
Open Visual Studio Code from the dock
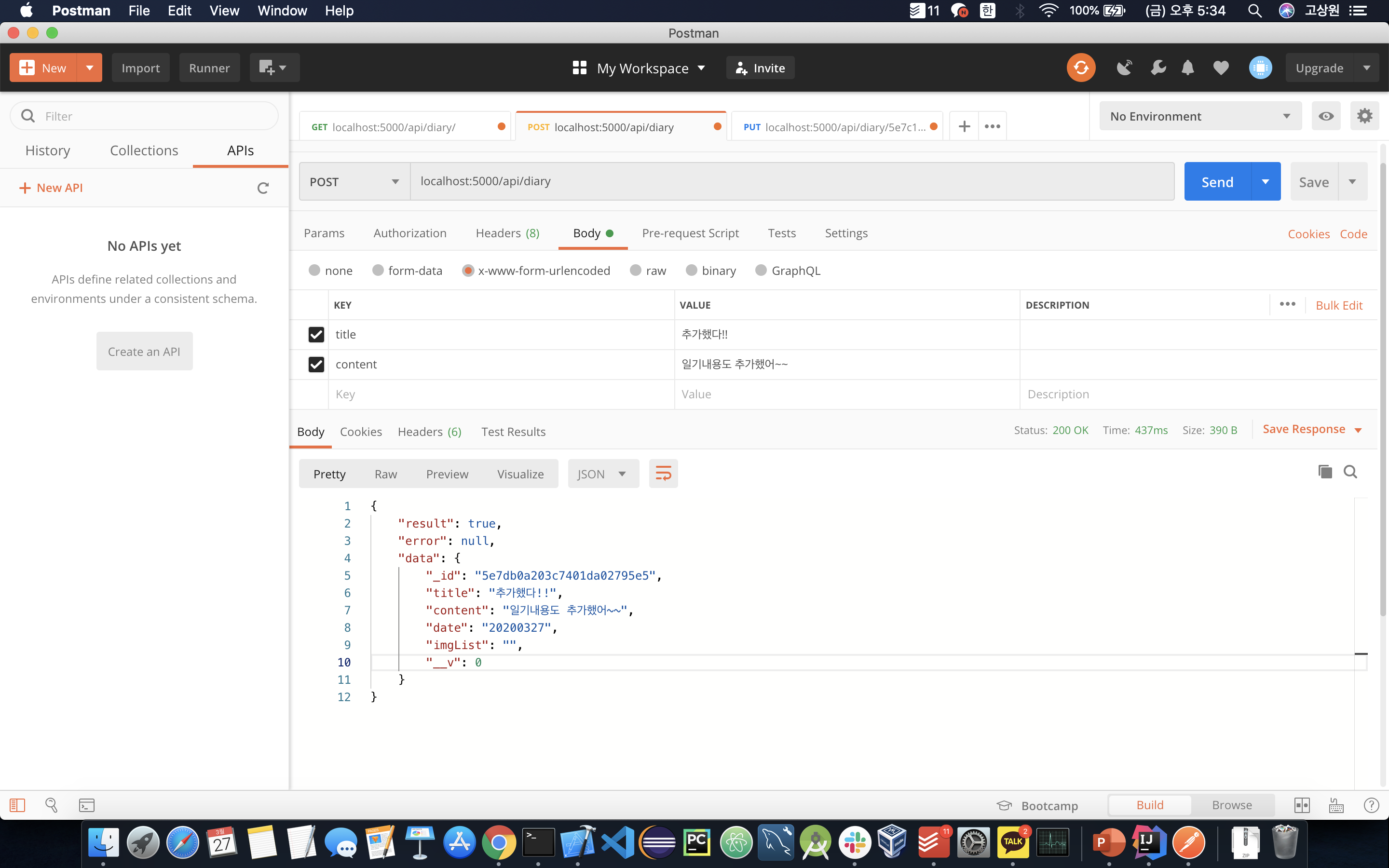618,842
